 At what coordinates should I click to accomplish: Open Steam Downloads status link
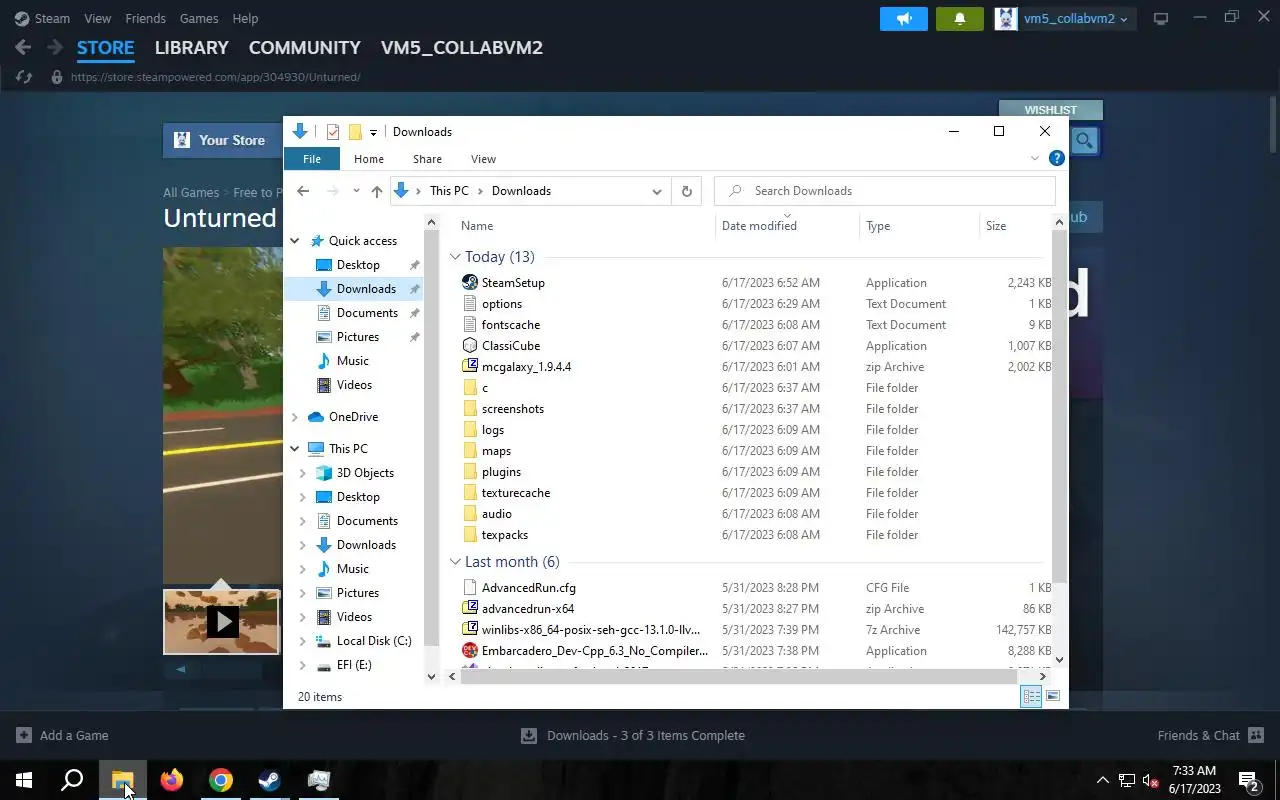pos(633,735)
